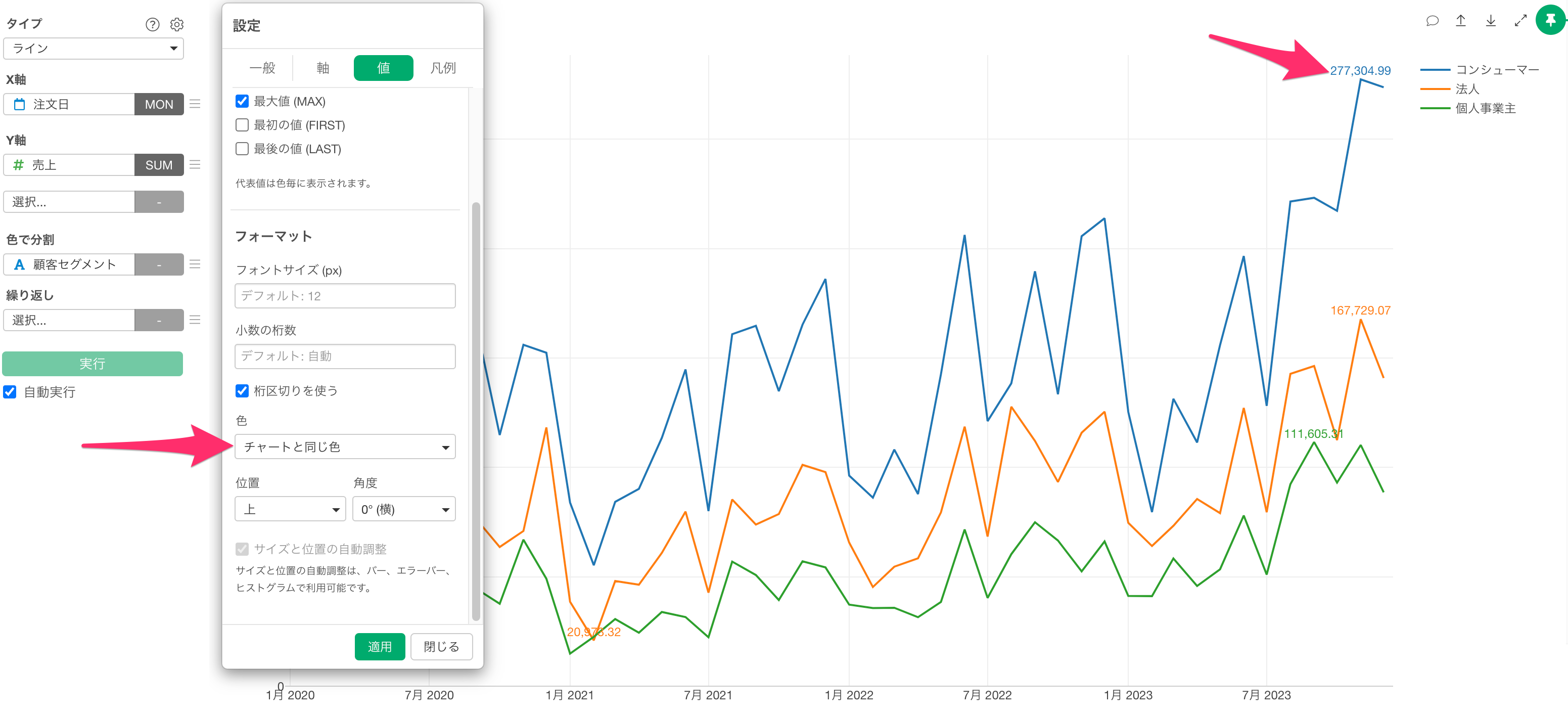The image size is (1568, 714).
Task: Click the help question mark icon
Action: [x=152, y=24]
